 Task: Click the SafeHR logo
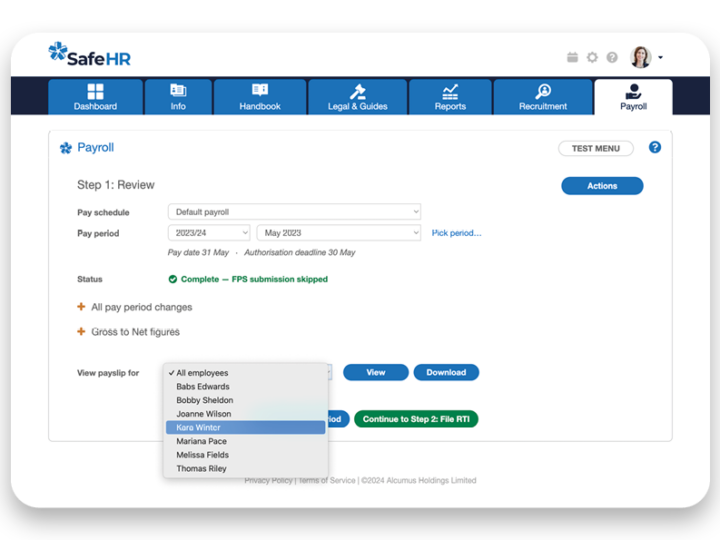90,55
